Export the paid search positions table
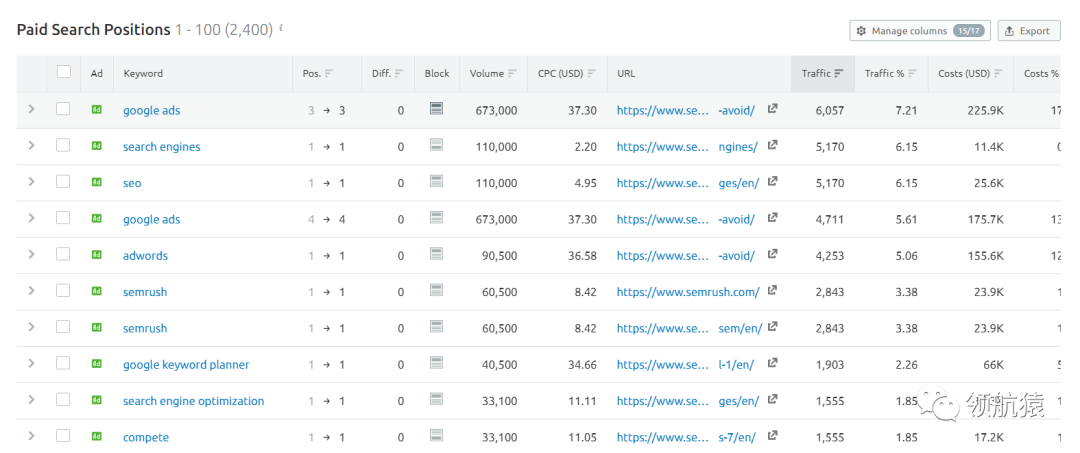 coord(1027,31)
